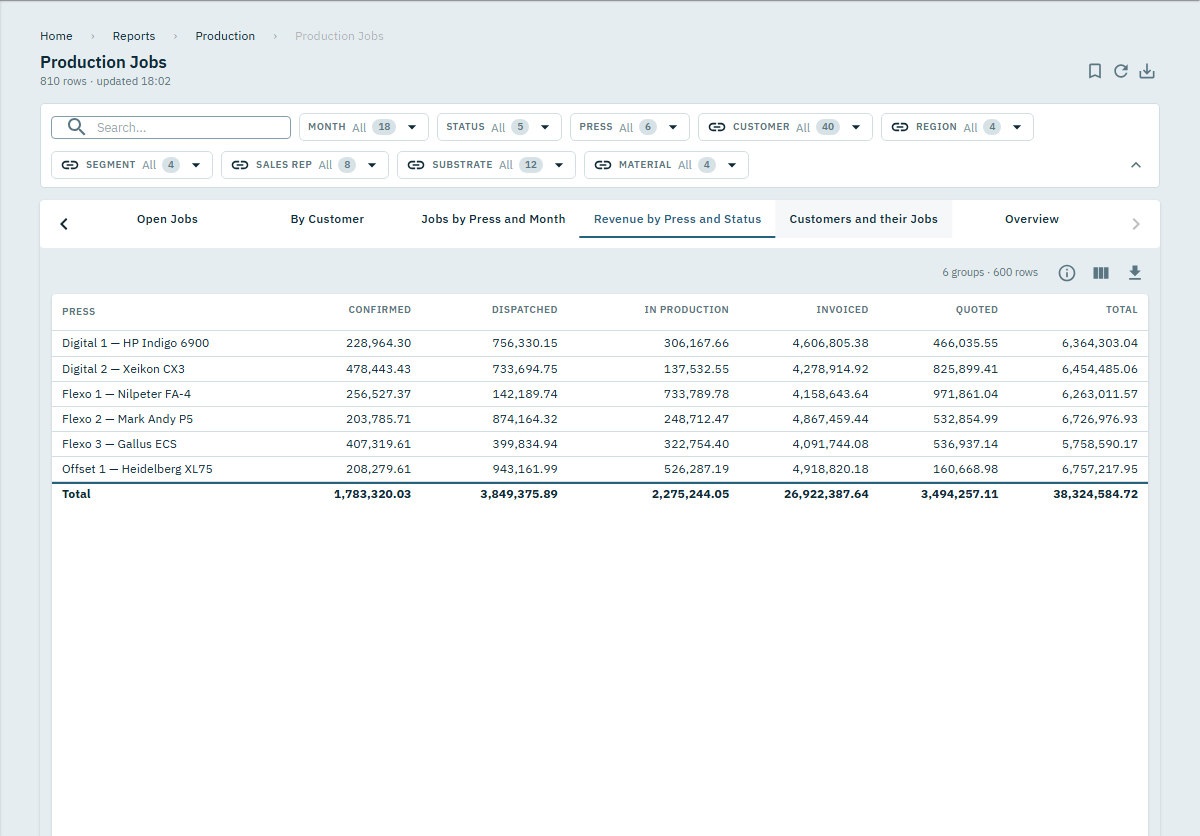Click the link icon on Customer filter
Viewport: 1200px width, 836px height.
click(x=717, y=127)
